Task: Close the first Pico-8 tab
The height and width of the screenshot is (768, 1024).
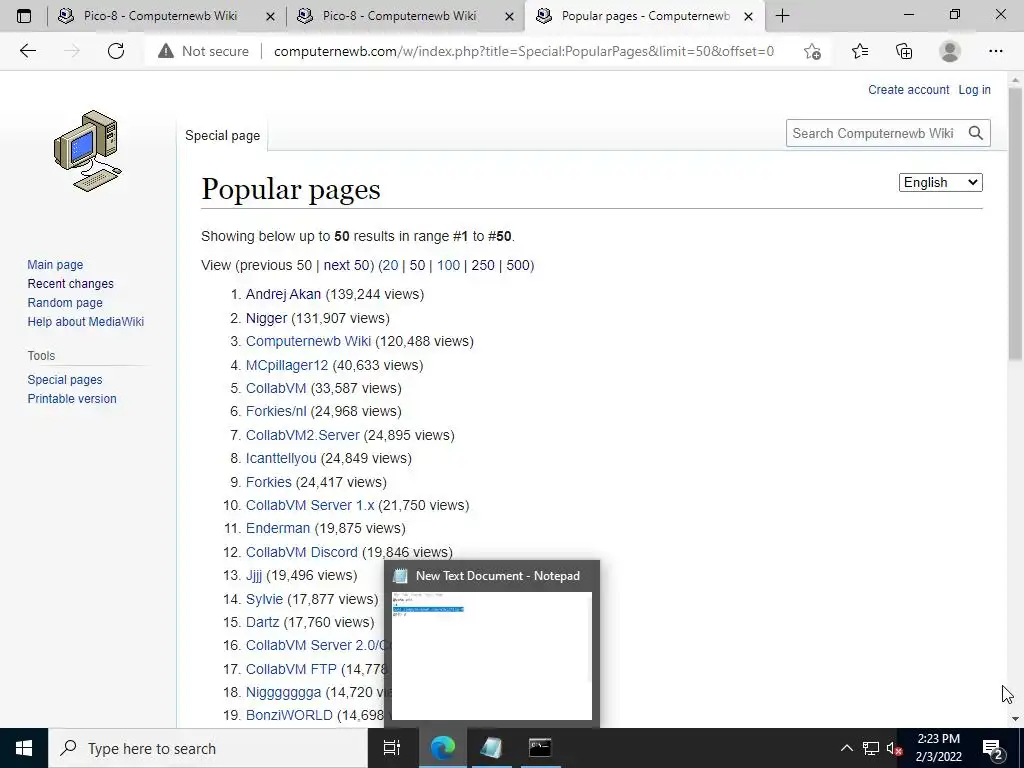Action: click(x=270, y=16)
